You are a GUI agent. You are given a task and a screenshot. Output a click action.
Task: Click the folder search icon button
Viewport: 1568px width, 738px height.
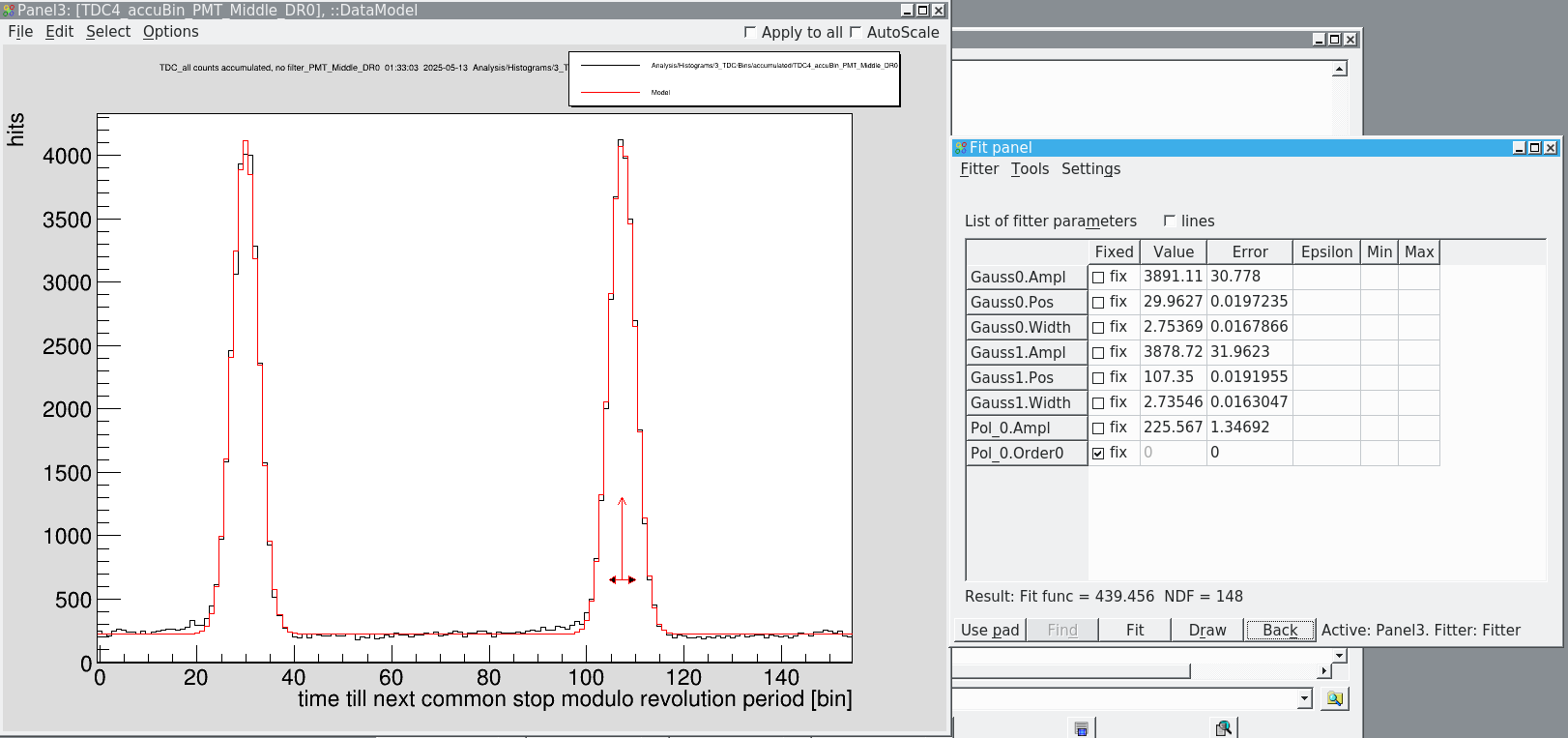tap(1335, 698)
